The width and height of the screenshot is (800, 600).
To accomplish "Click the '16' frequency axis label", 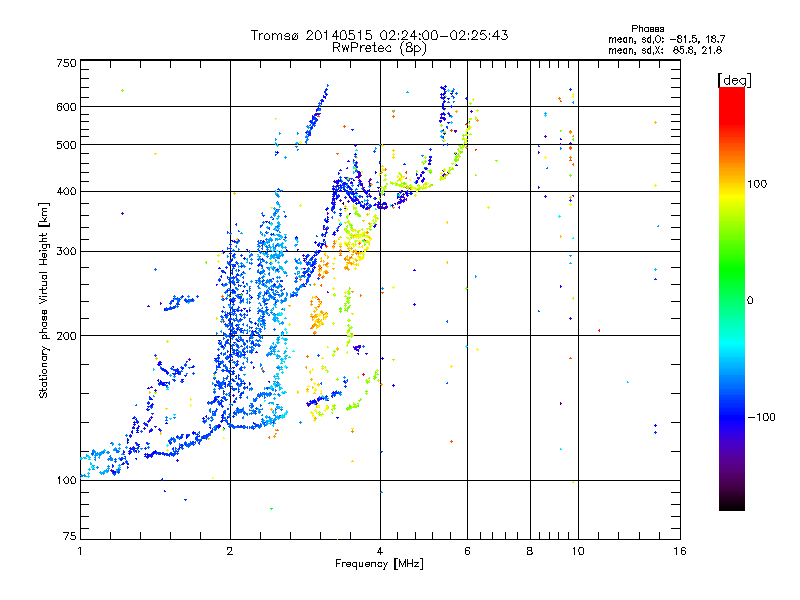I will (x=680, y=551).
